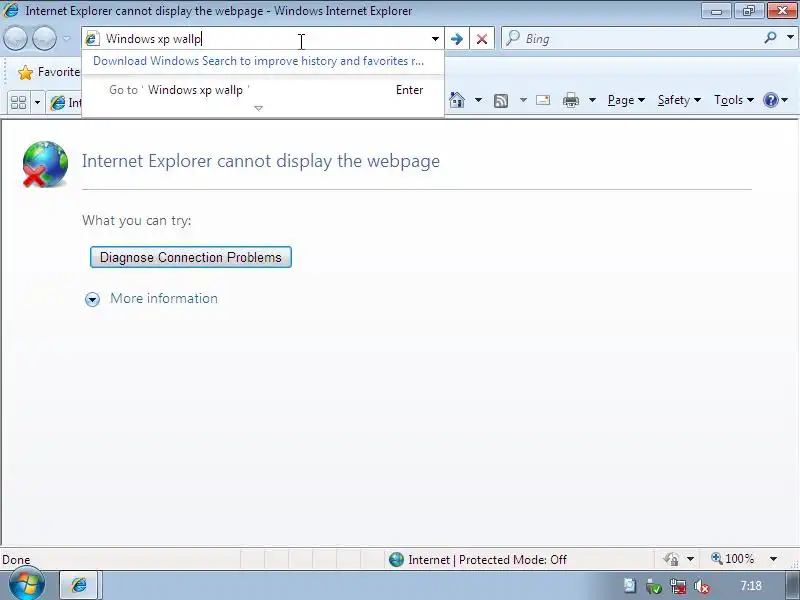Viewport: 800px width, 600px height.
Task: Click the Print toolbar icon
Action: 570,100
